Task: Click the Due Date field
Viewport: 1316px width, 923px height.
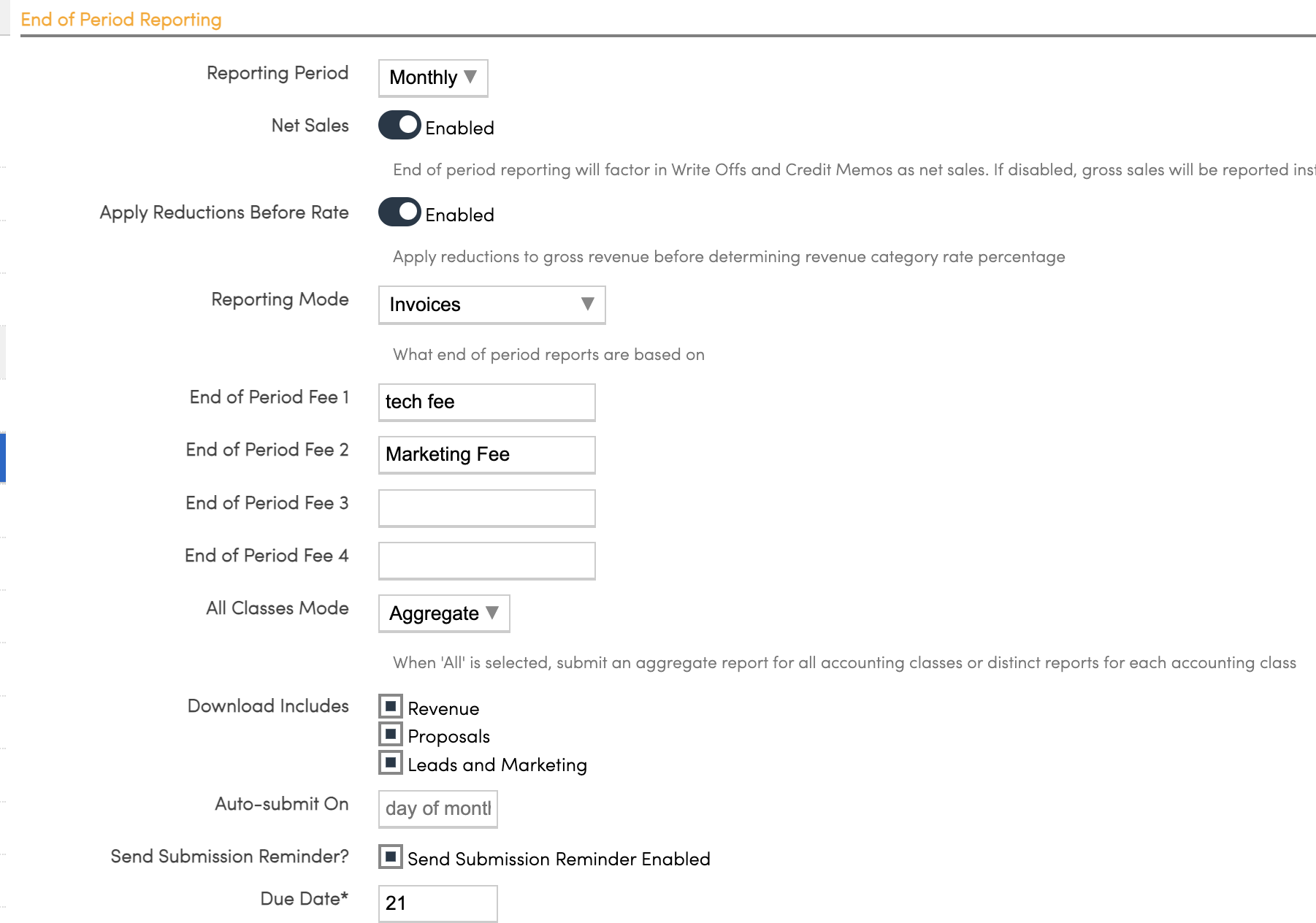Action: (437, 904)
